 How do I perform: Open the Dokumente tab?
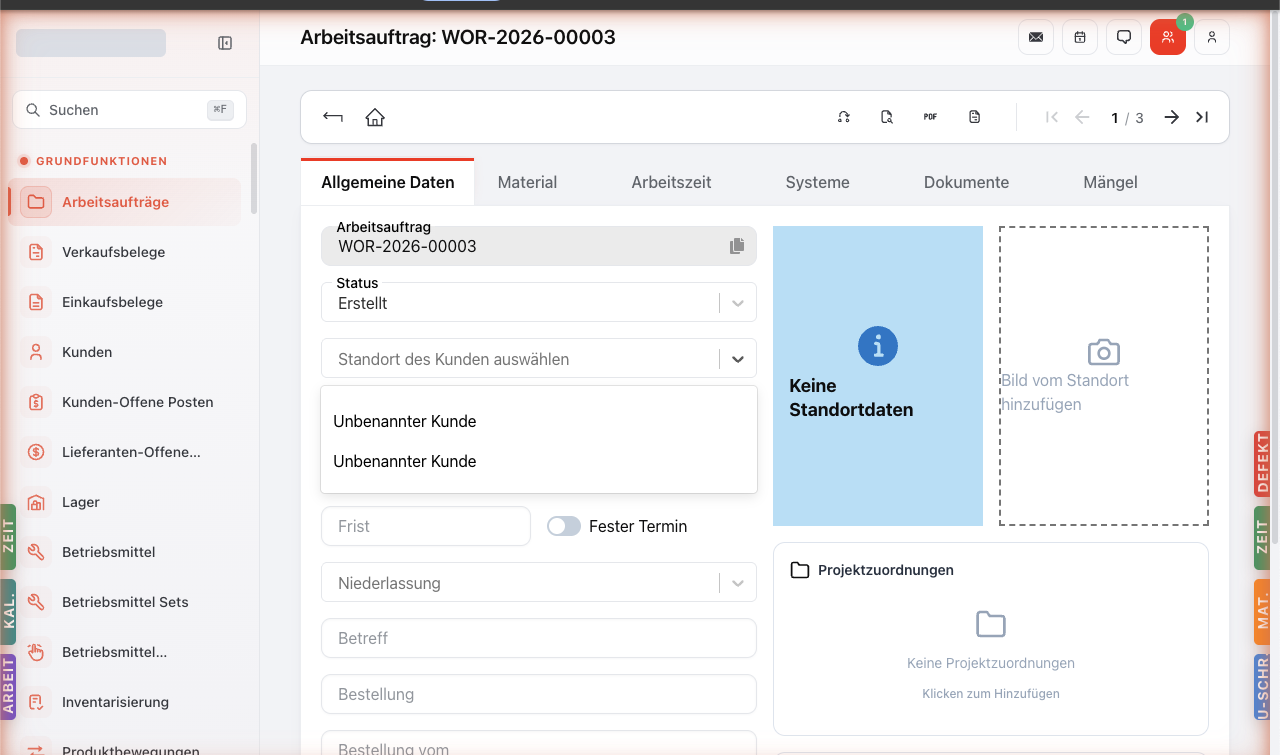pos(966,182)
